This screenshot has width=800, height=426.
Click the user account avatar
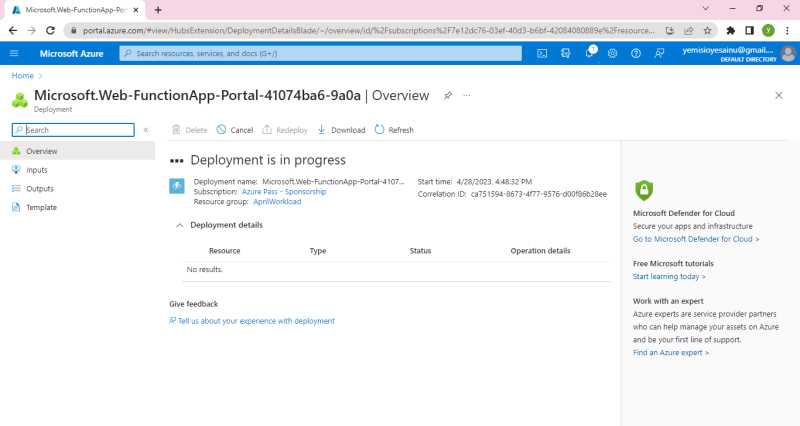pyautogui.click(x=788, y=53)
